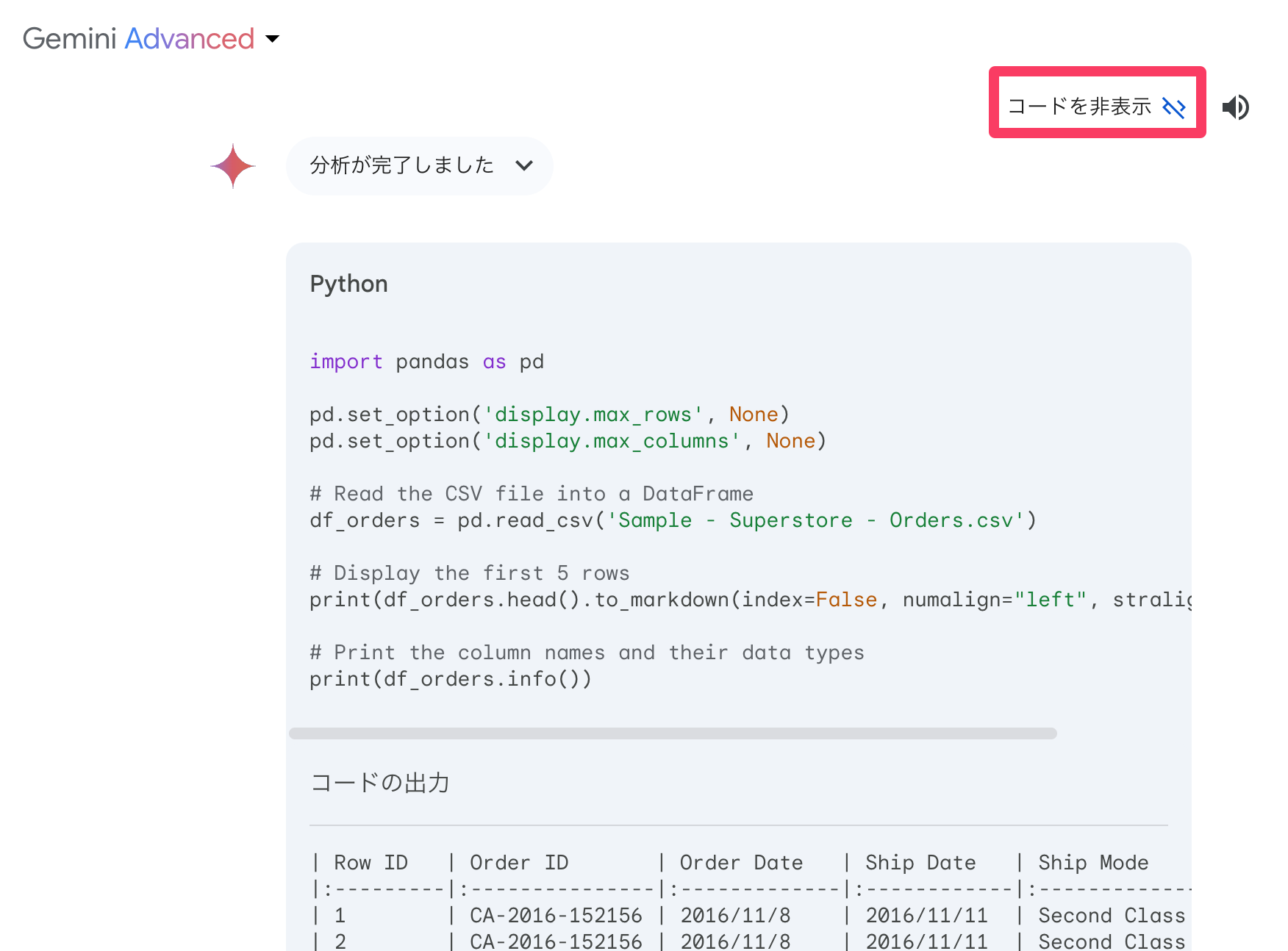This screenshot has height=951, width=1288.
Task: Click the Gemini Advanced title text
Action: pyautogui.click(x=138, y=39)
